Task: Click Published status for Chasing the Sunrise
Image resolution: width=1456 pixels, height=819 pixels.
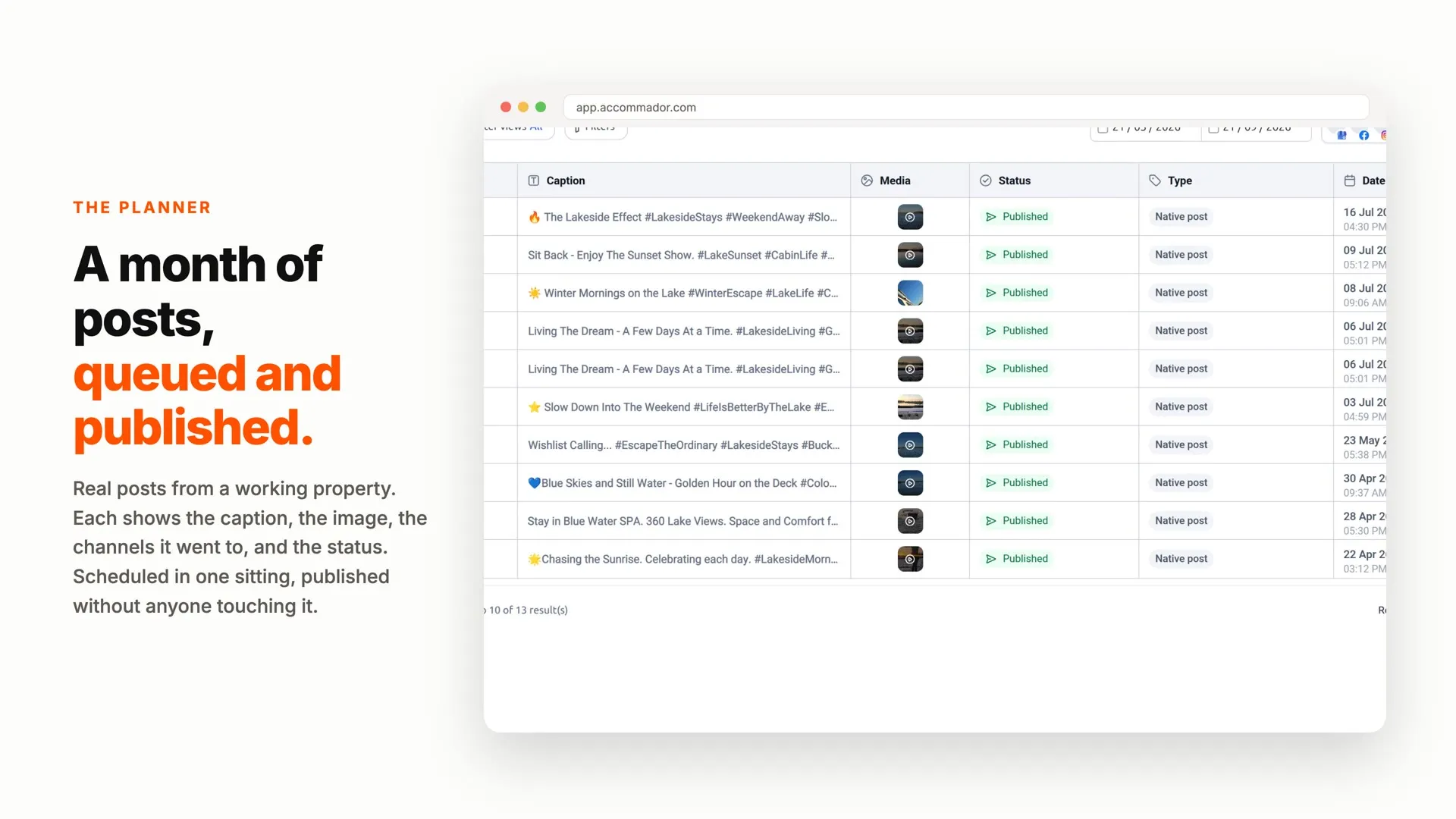Action: pyautogui.click(x=1016, y=559)
